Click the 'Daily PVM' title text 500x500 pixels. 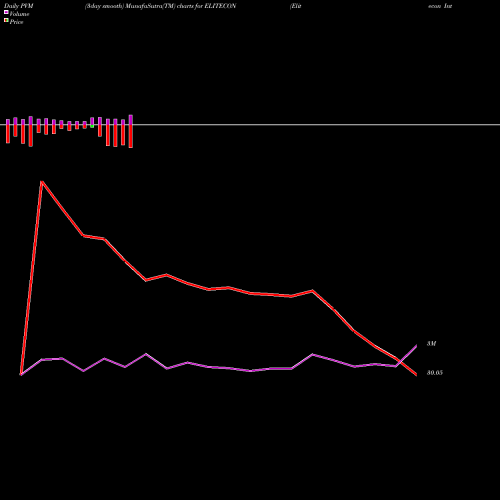point(19,6)
